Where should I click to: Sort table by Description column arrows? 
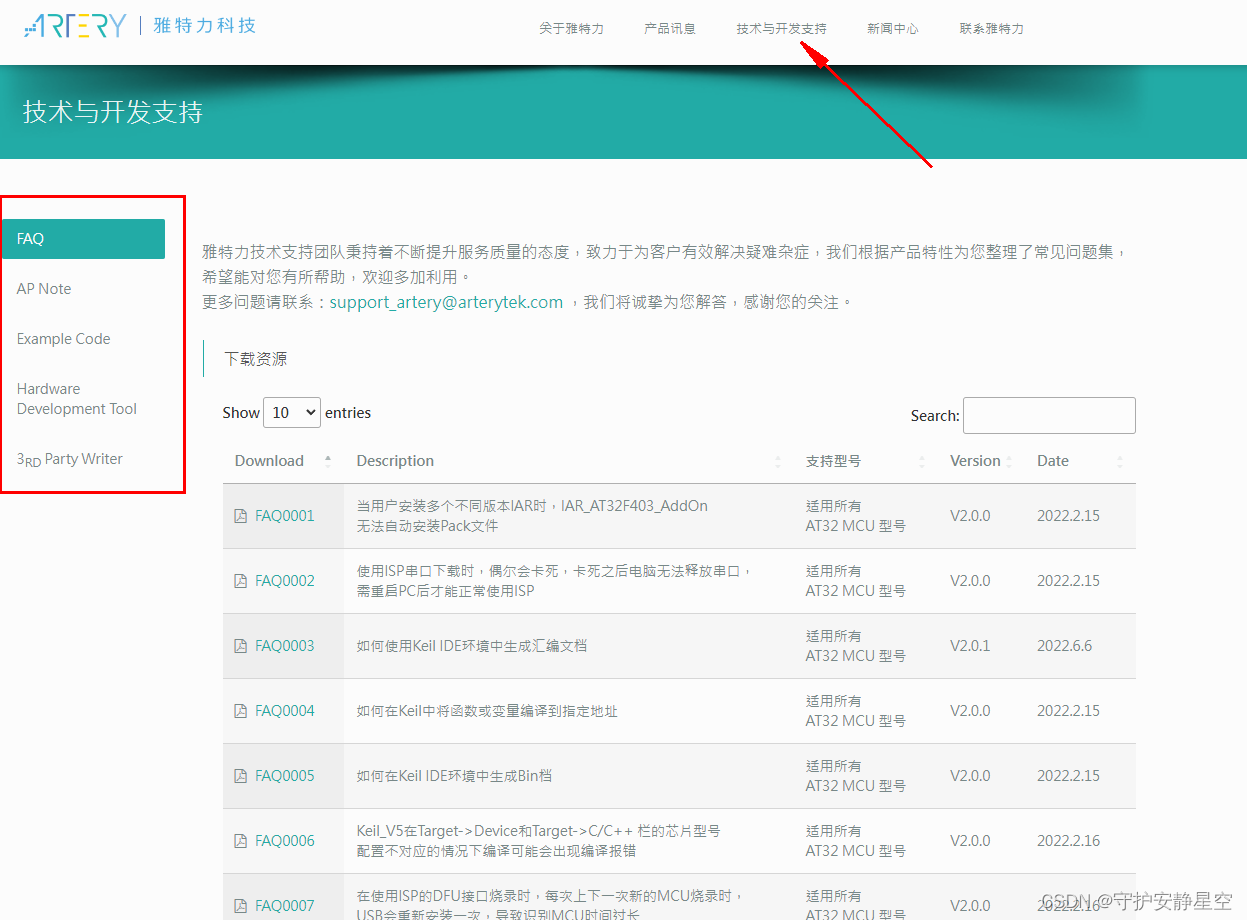point(778,461)
